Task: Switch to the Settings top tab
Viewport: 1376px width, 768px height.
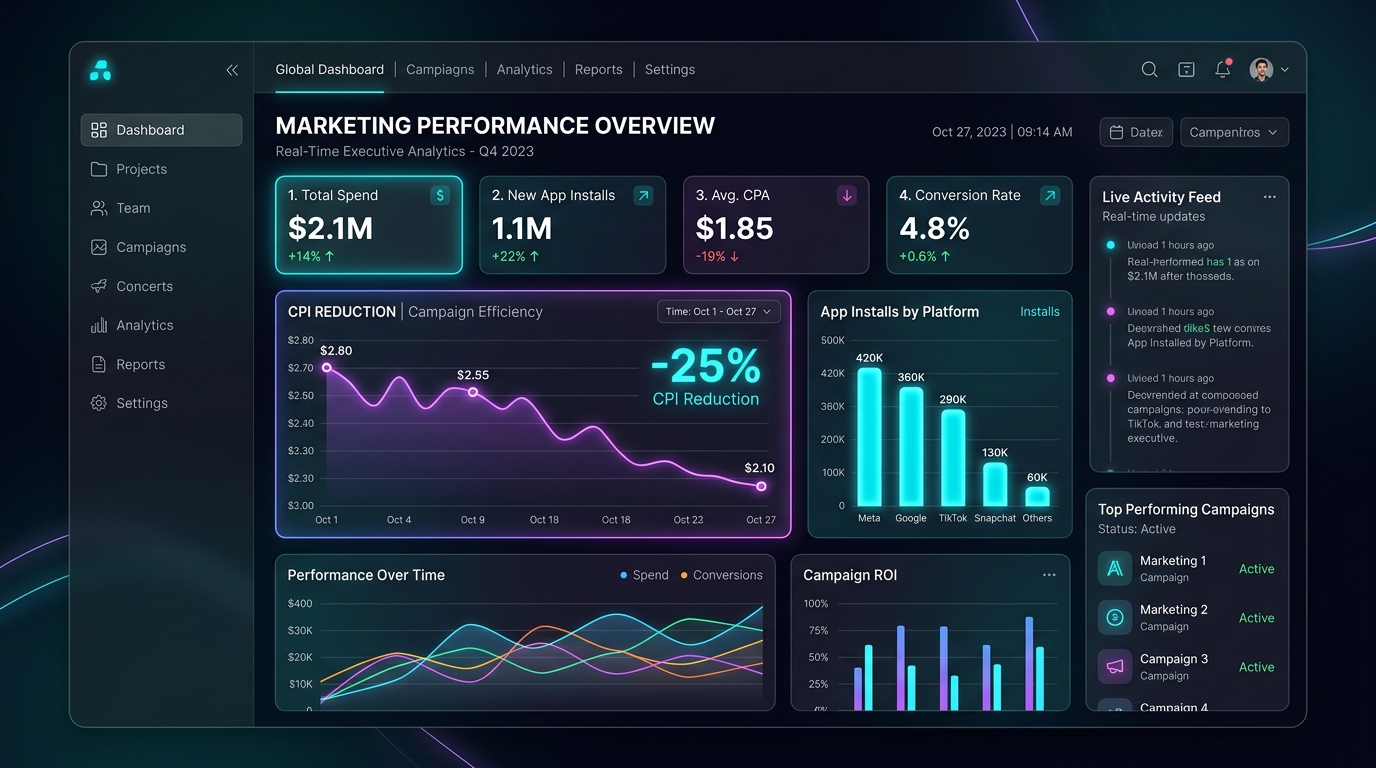Action: 670,69
